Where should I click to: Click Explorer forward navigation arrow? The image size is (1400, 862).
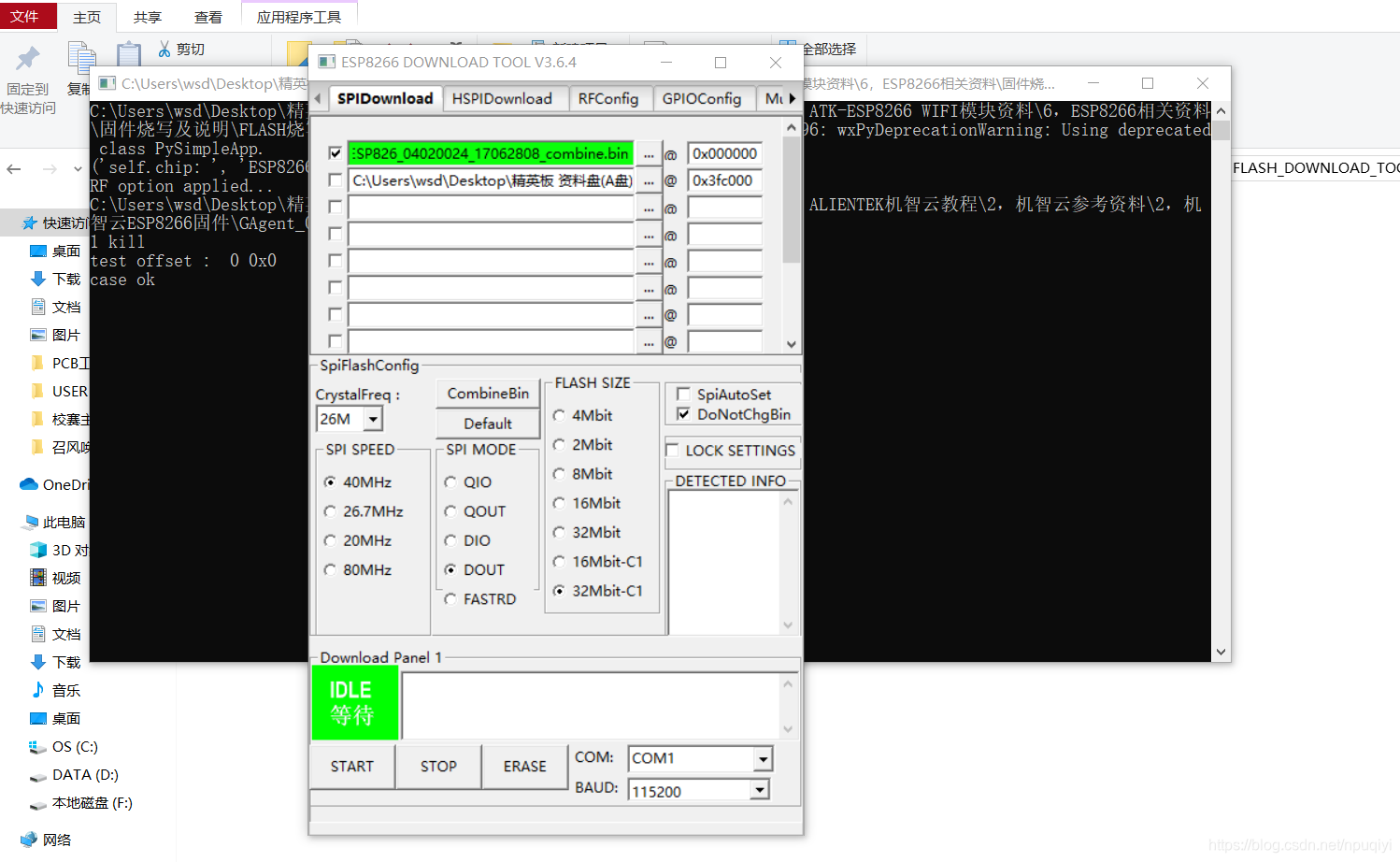pos(50,169)
